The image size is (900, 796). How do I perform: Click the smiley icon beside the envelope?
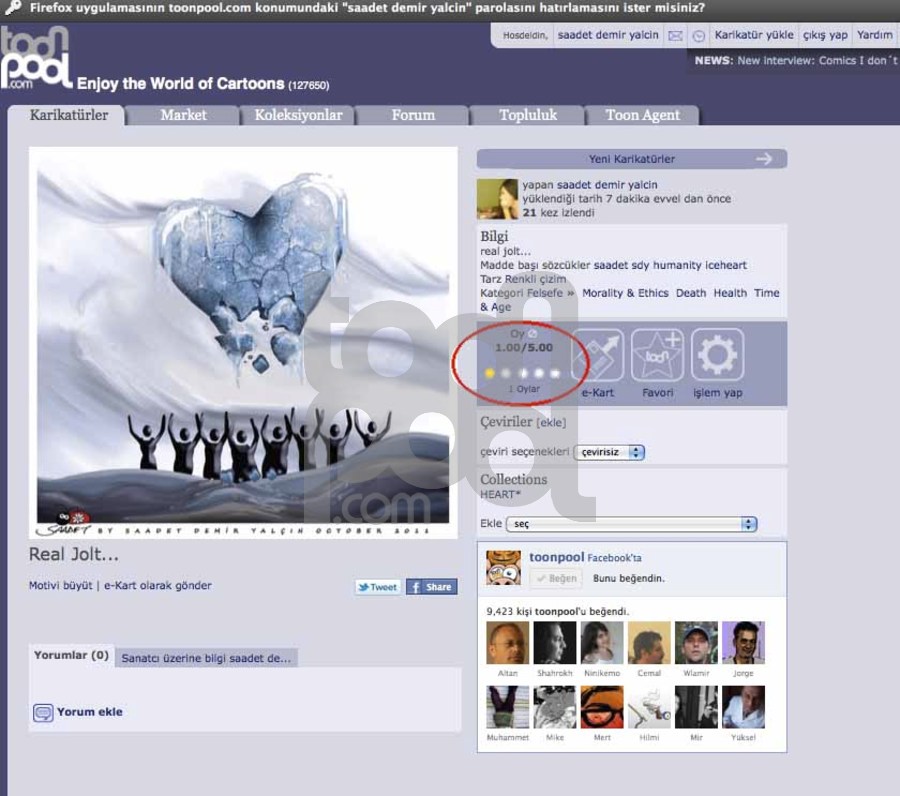(x=699, y=36)
